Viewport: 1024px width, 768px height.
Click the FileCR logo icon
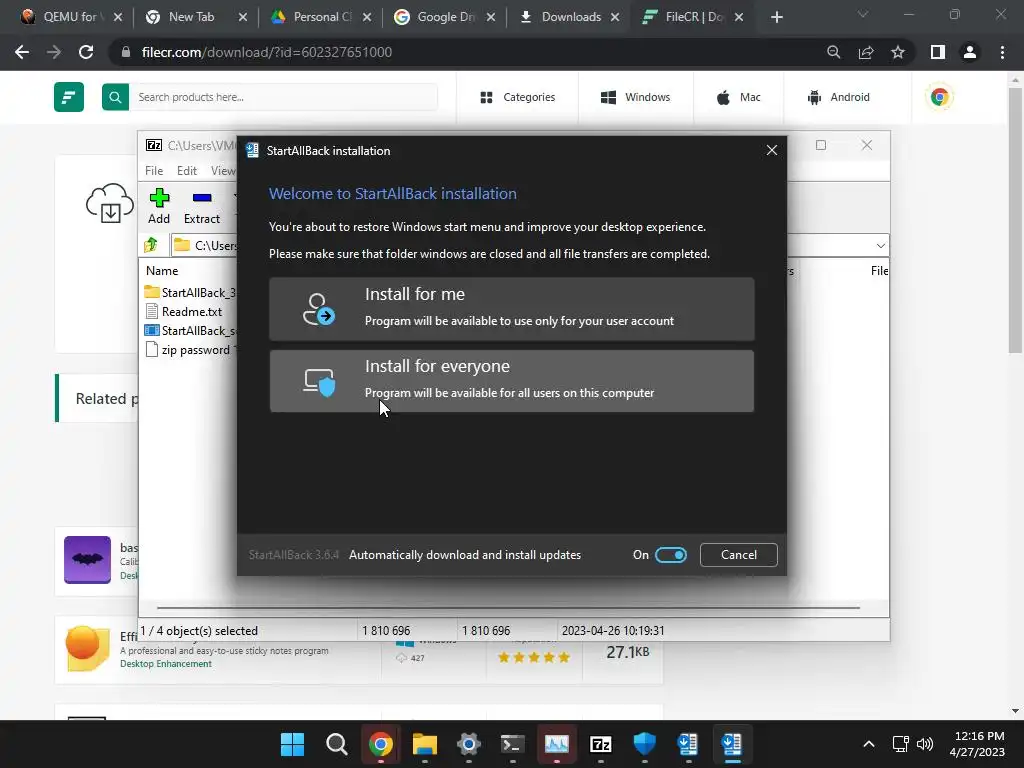click(69, 97)
